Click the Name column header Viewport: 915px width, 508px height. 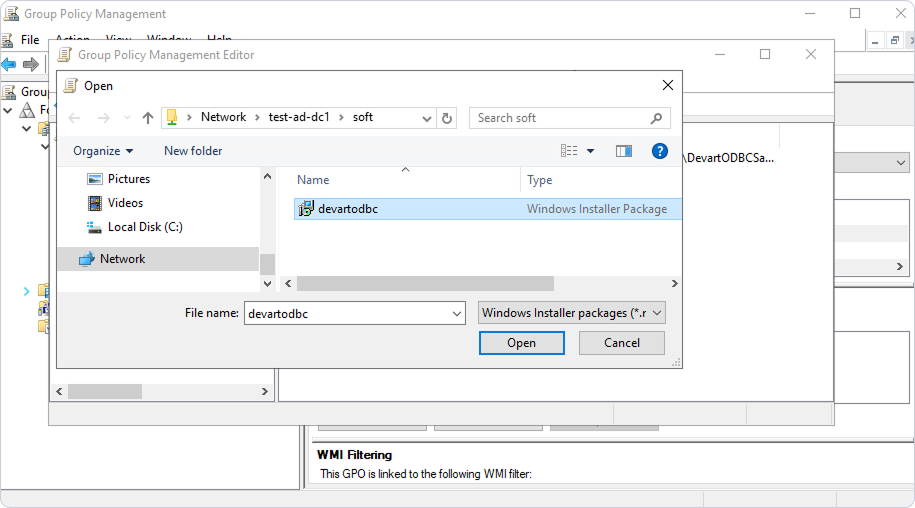point(313,180)
